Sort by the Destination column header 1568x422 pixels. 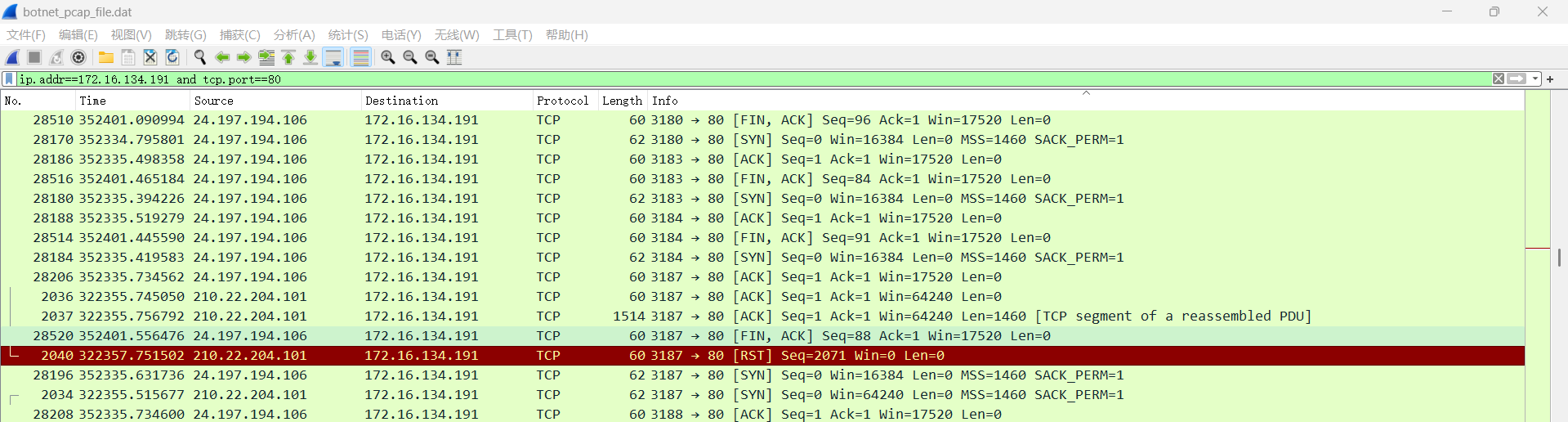coord(447,101)
